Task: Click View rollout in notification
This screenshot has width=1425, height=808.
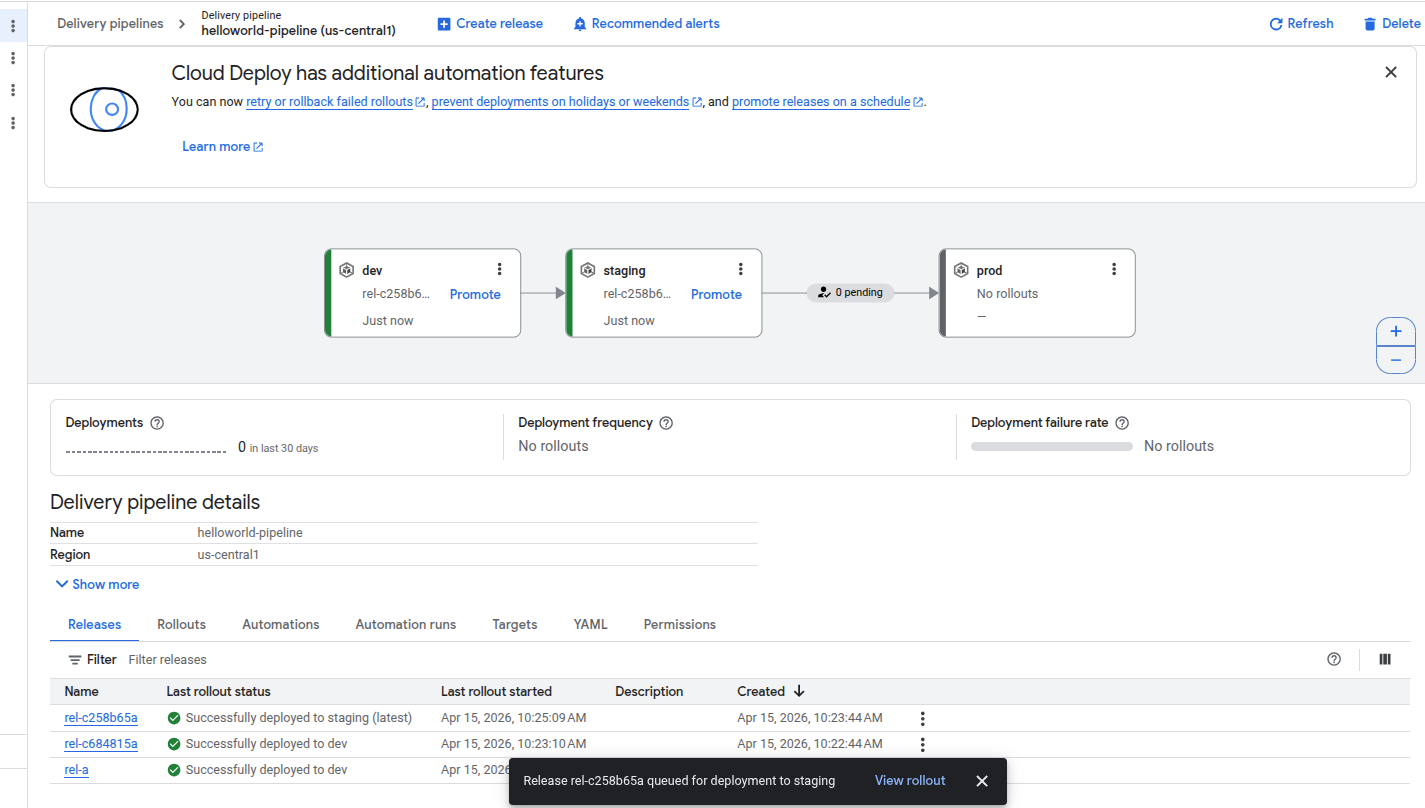Action: coord(910,781)
